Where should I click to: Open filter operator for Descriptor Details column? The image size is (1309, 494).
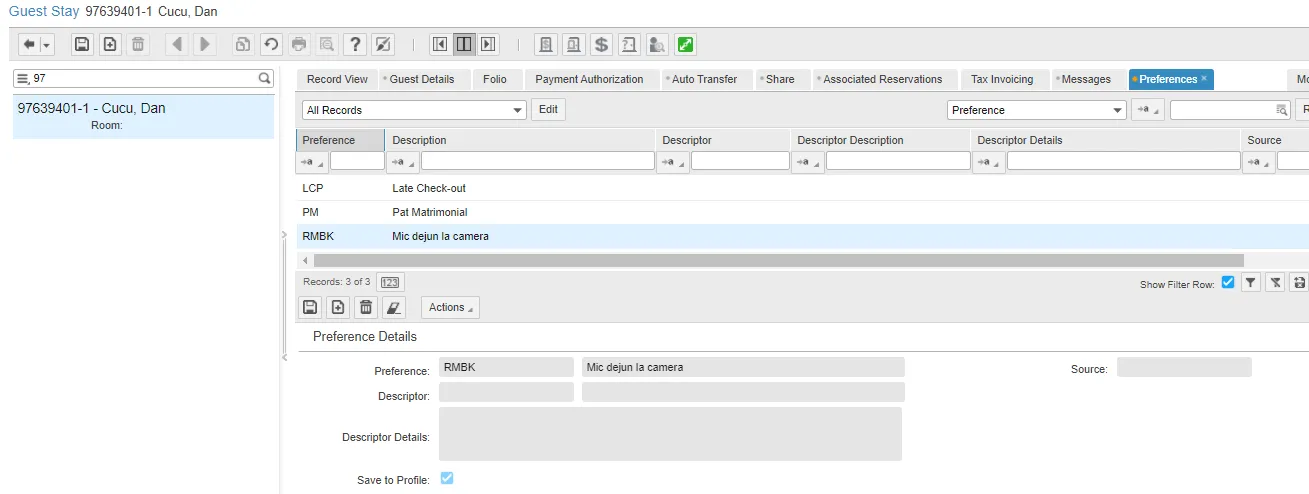(989, 161)
